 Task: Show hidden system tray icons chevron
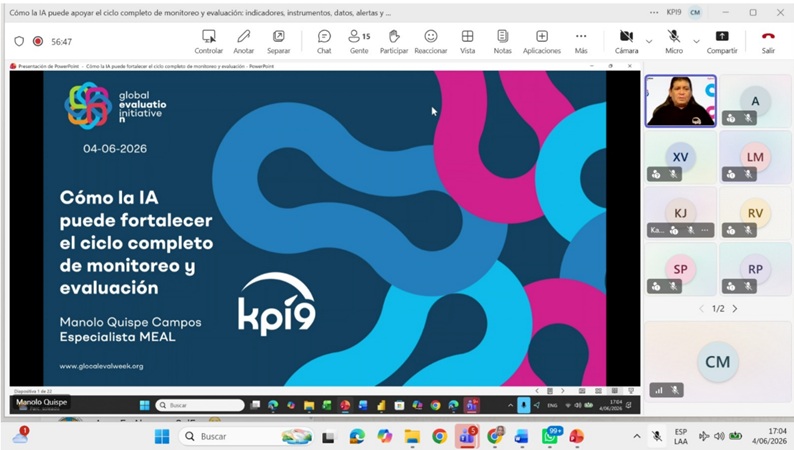(x=637, y=436)
